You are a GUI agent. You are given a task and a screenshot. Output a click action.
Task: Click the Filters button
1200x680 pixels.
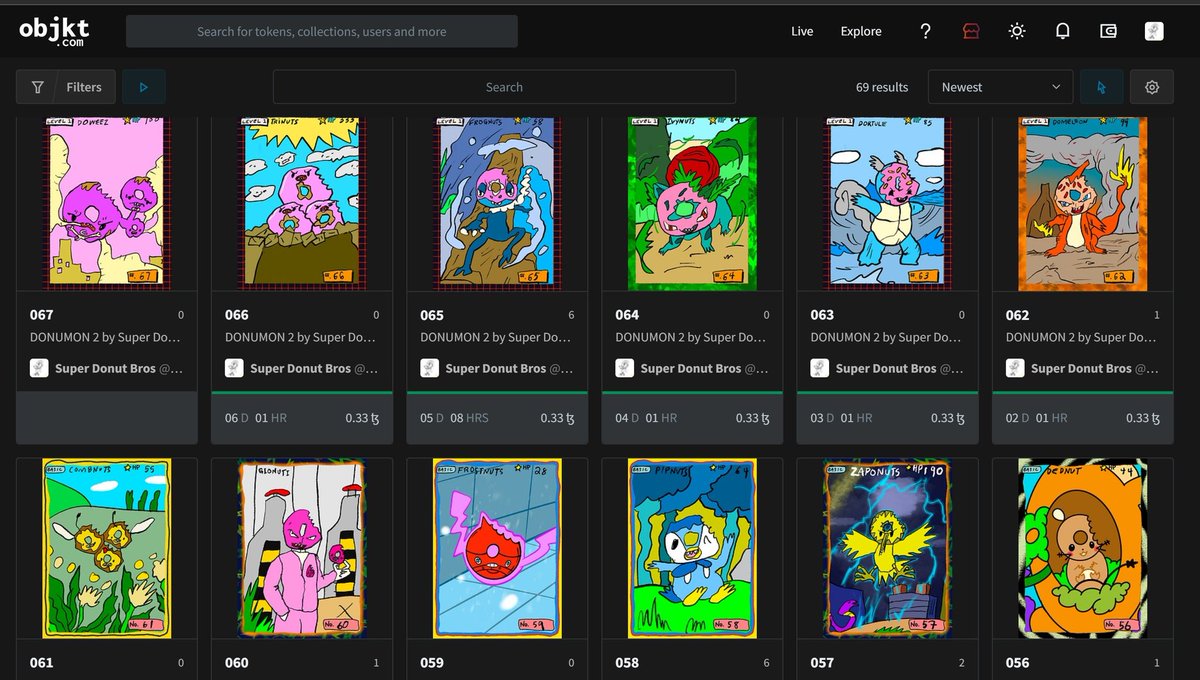[66, 87]
